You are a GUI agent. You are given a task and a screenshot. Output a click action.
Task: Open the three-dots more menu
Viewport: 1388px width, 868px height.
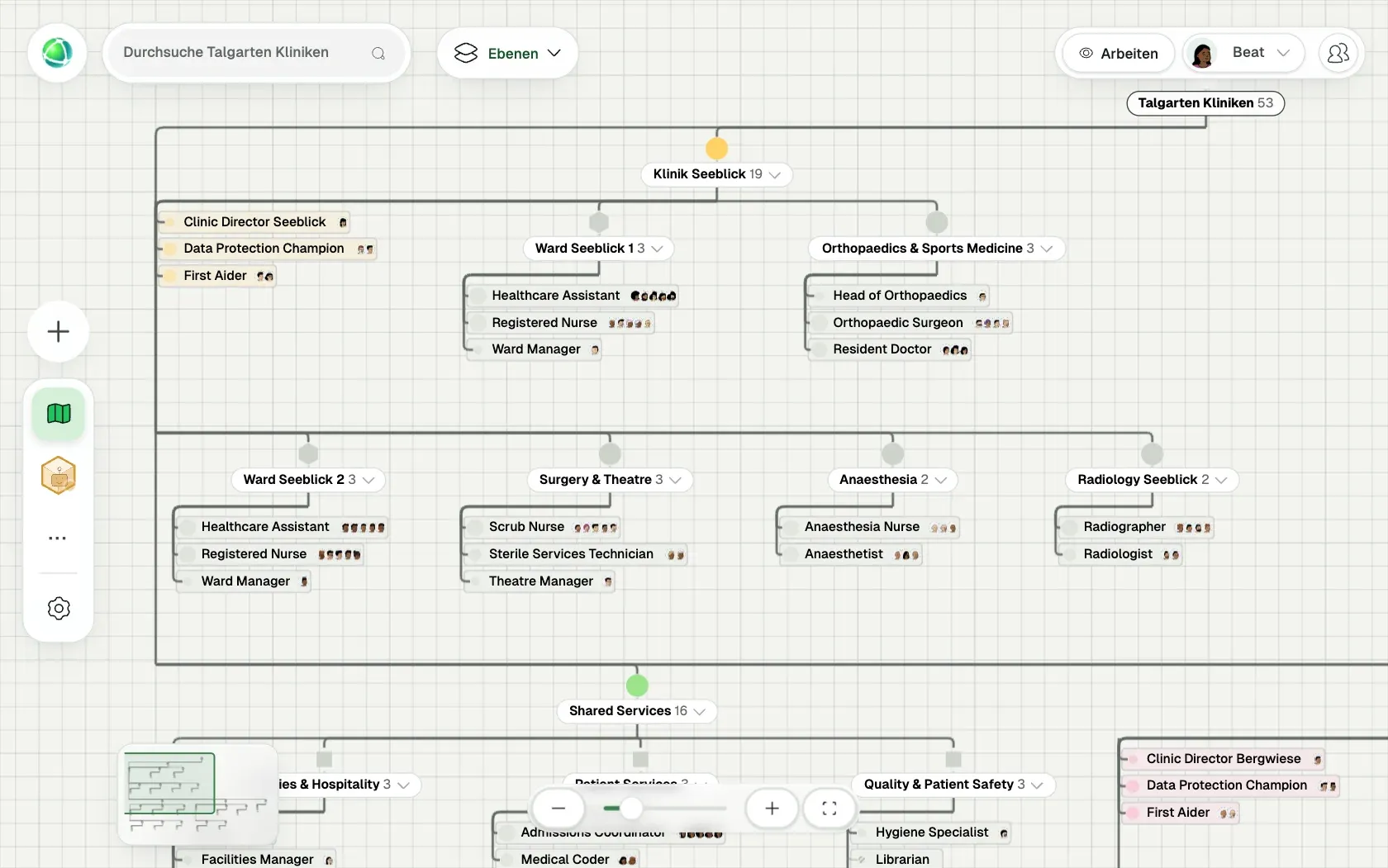(x=58, y=538)
